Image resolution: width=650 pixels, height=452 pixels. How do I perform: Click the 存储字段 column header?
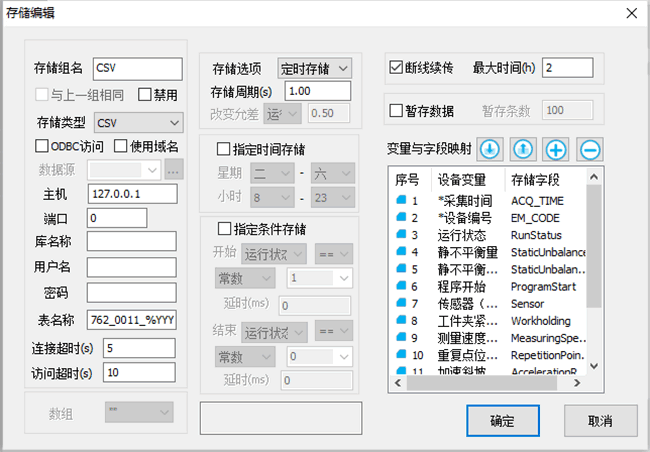click(535, 180)
